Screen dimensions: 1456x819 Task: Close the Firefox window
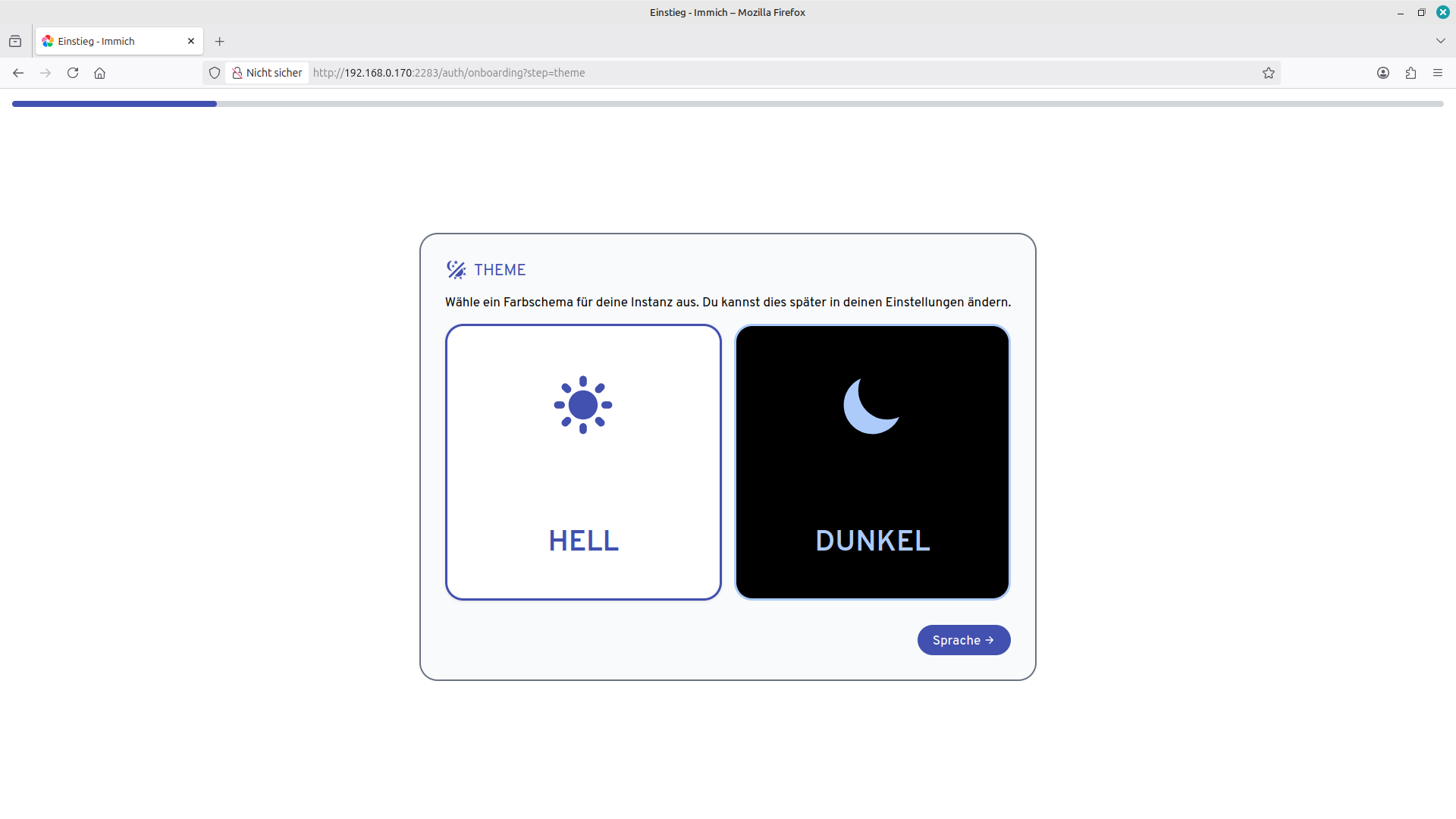1443,12
